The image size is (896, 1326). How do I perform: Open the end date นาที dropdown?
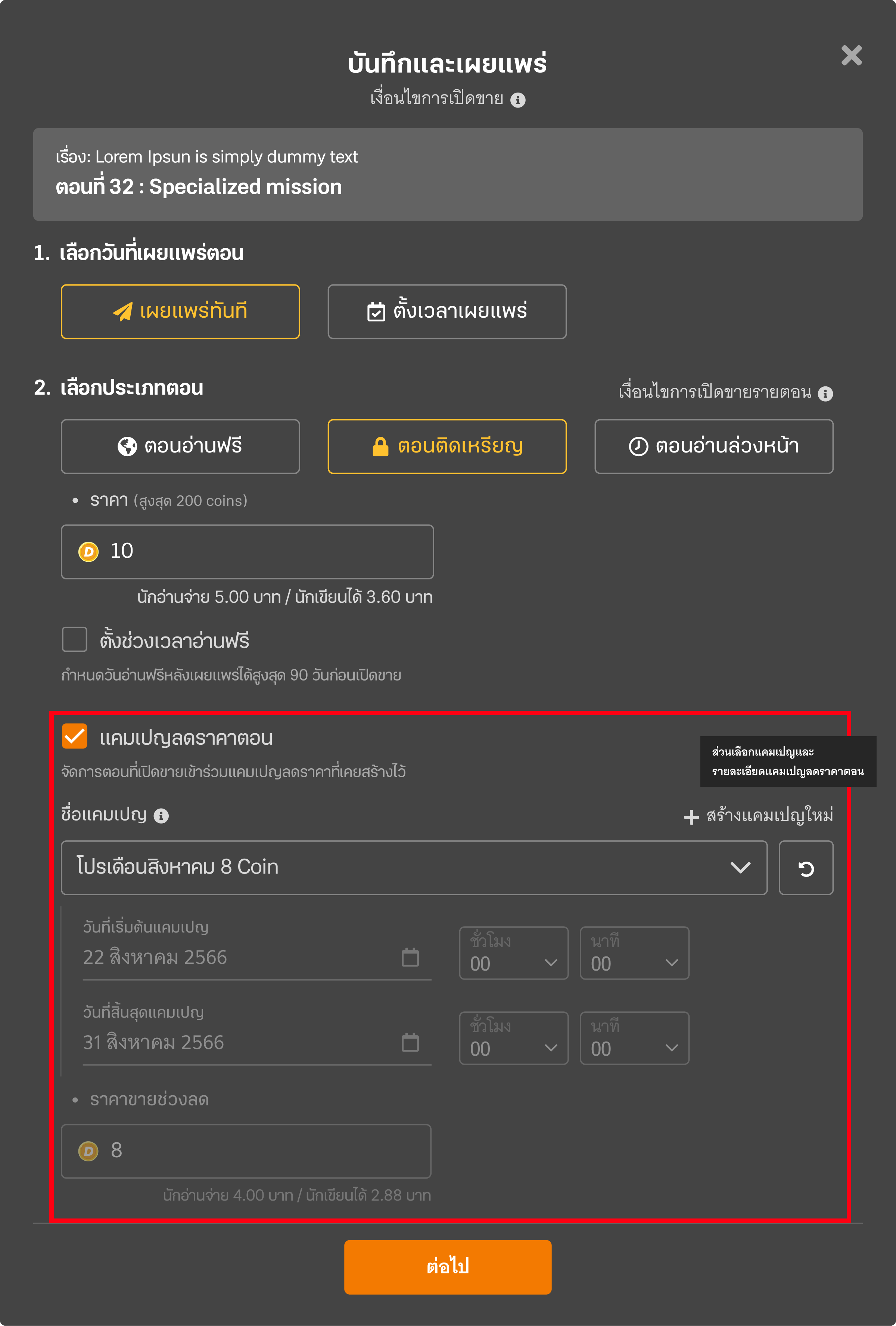635,1038
